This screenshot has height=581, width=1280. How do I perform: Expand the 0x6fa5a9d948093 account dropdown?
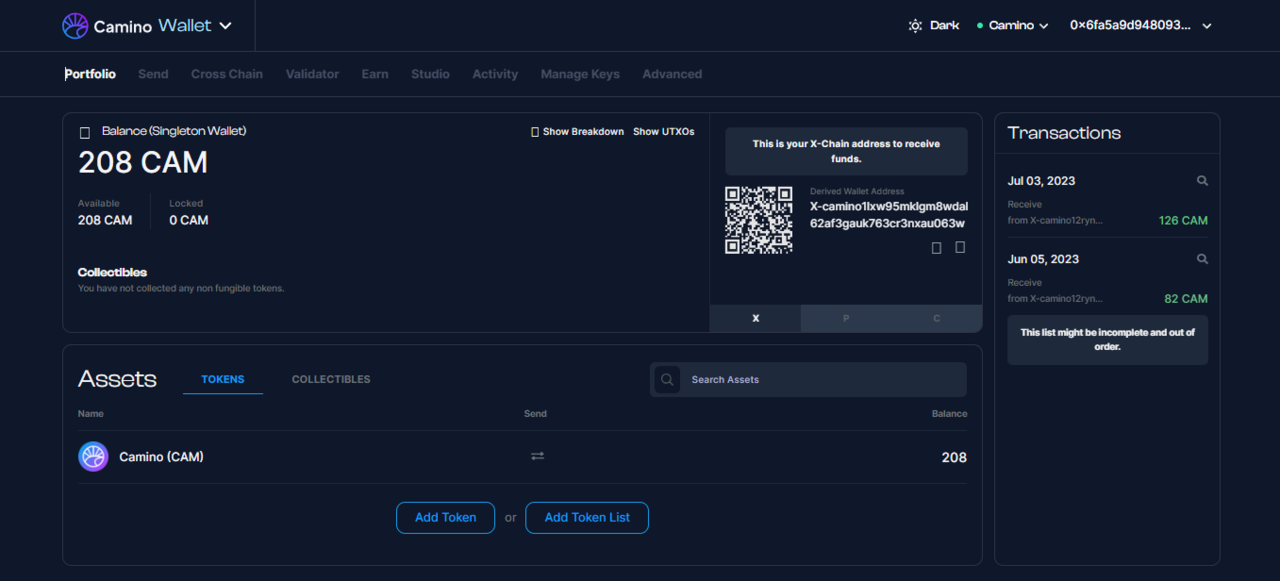[x=1141, y=26]
